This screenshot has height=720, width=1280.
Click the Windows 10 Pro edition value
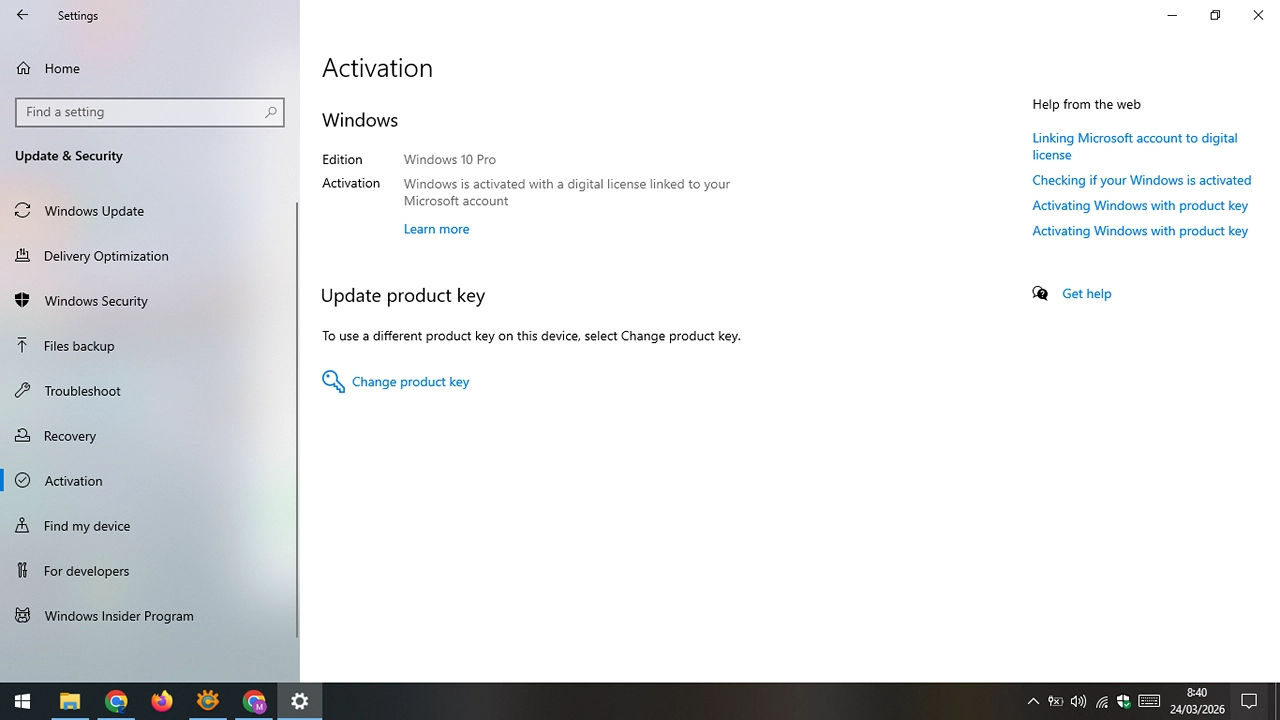pyautogui.click(x=450, y=159)
